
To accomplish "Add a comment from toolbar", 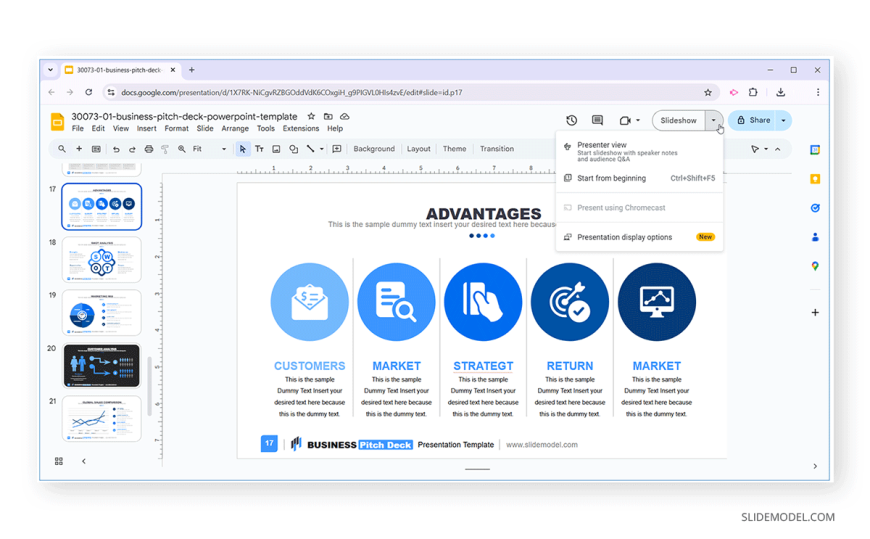I will [x=337, y=149].
